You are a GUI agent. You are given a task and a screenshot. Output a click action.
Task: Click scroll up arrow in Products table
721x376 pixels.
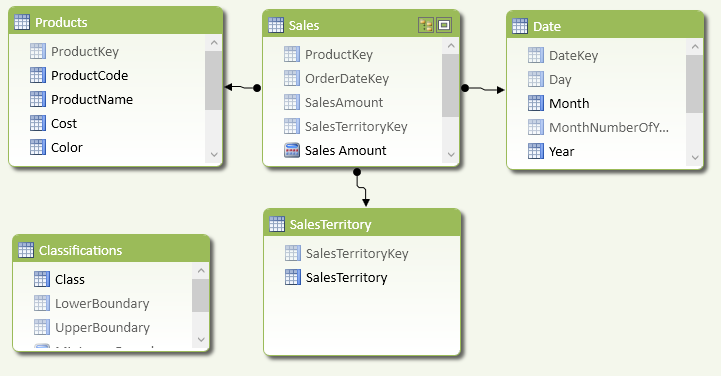pyautogui.click(x=214, y=43)
